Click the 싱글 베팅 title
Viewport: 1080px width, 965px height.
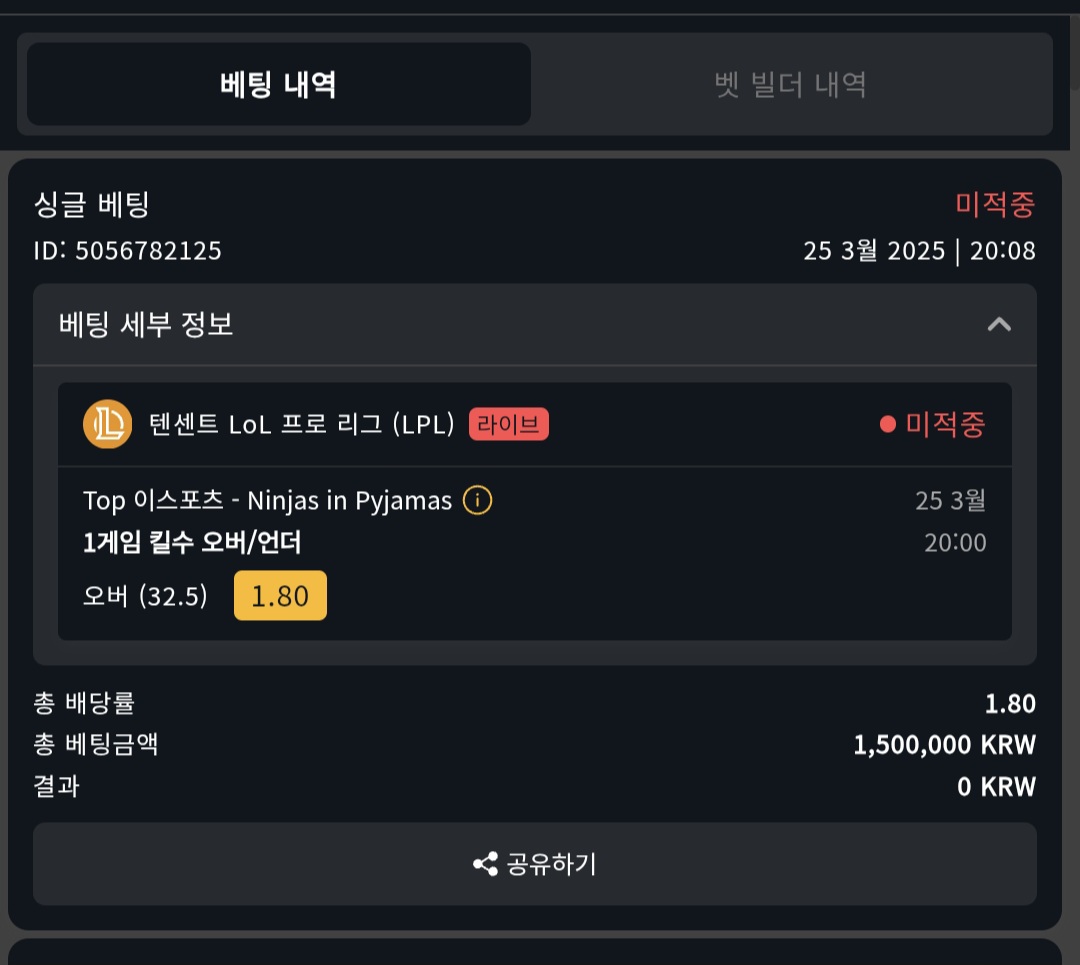91,205
